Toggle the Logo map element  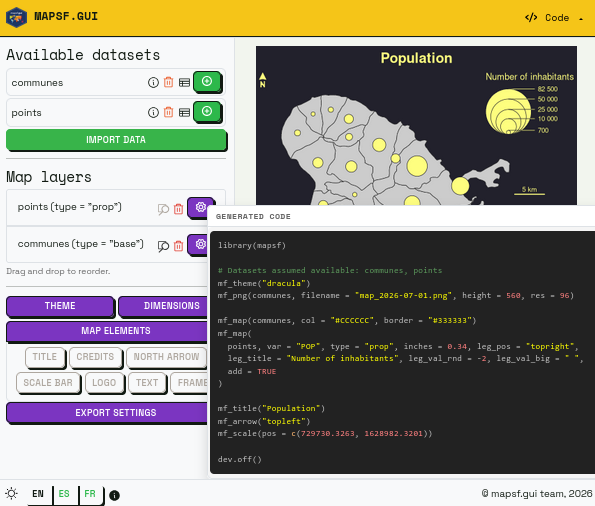(104, 383)
